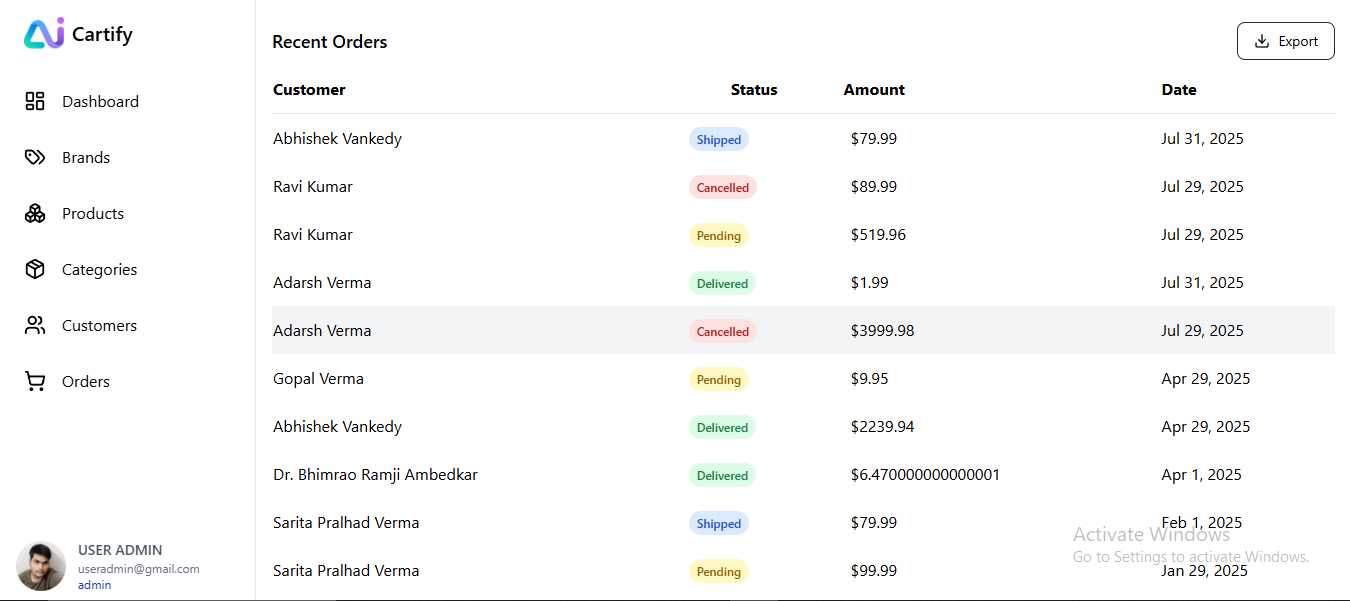Viewport: 1350px width, 601px height.
Task: Click the Categories box icon
Action: point(35,269)
